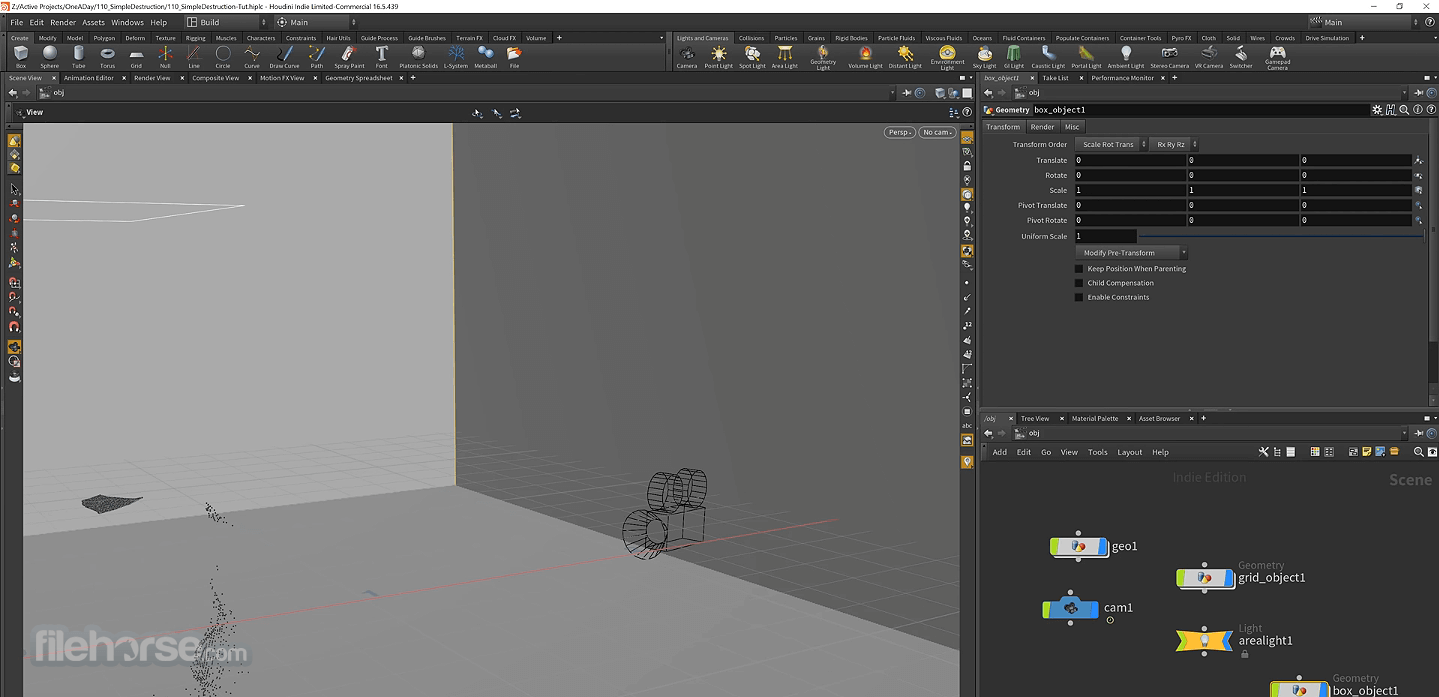Open the Rx Ry Rz rotation order dropdown

click(x=1174, y=144)
